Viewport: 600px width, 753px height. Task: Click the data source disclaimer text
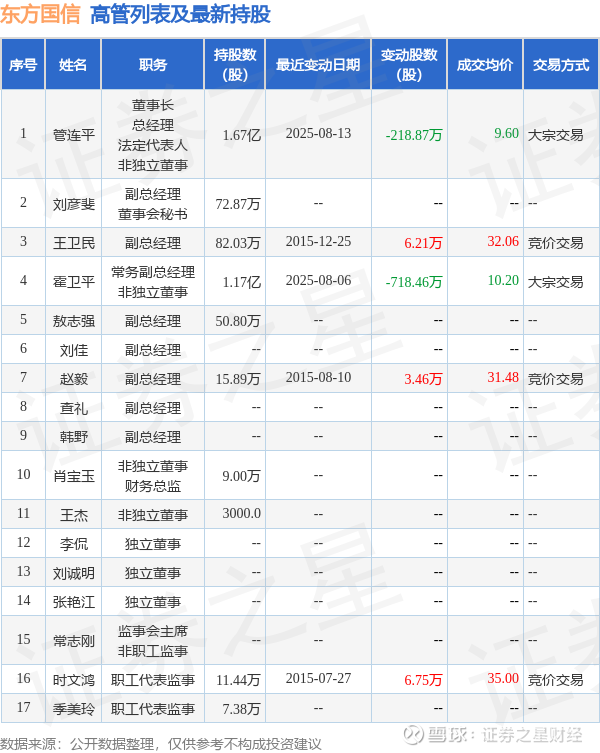coord(160,744)
